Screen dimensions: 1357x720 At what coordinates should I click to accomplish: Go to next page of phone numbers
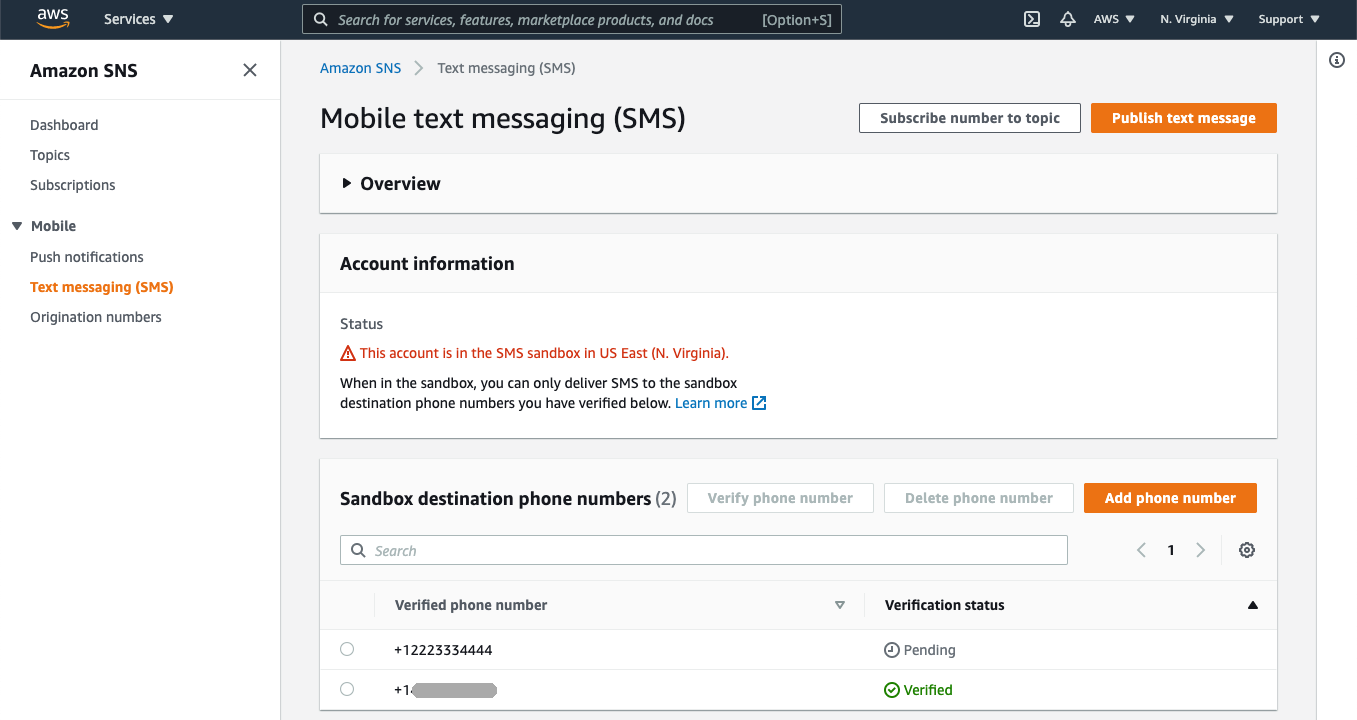[1201, 550]
